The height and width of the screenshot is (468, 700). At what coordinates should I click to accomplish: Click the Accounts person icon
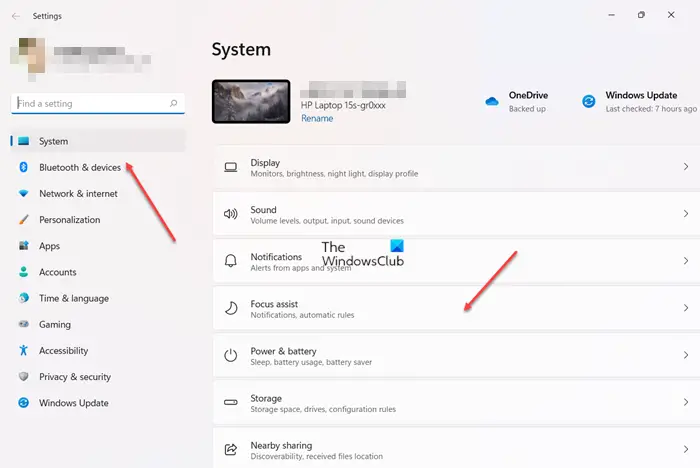(x=24, y=272)
